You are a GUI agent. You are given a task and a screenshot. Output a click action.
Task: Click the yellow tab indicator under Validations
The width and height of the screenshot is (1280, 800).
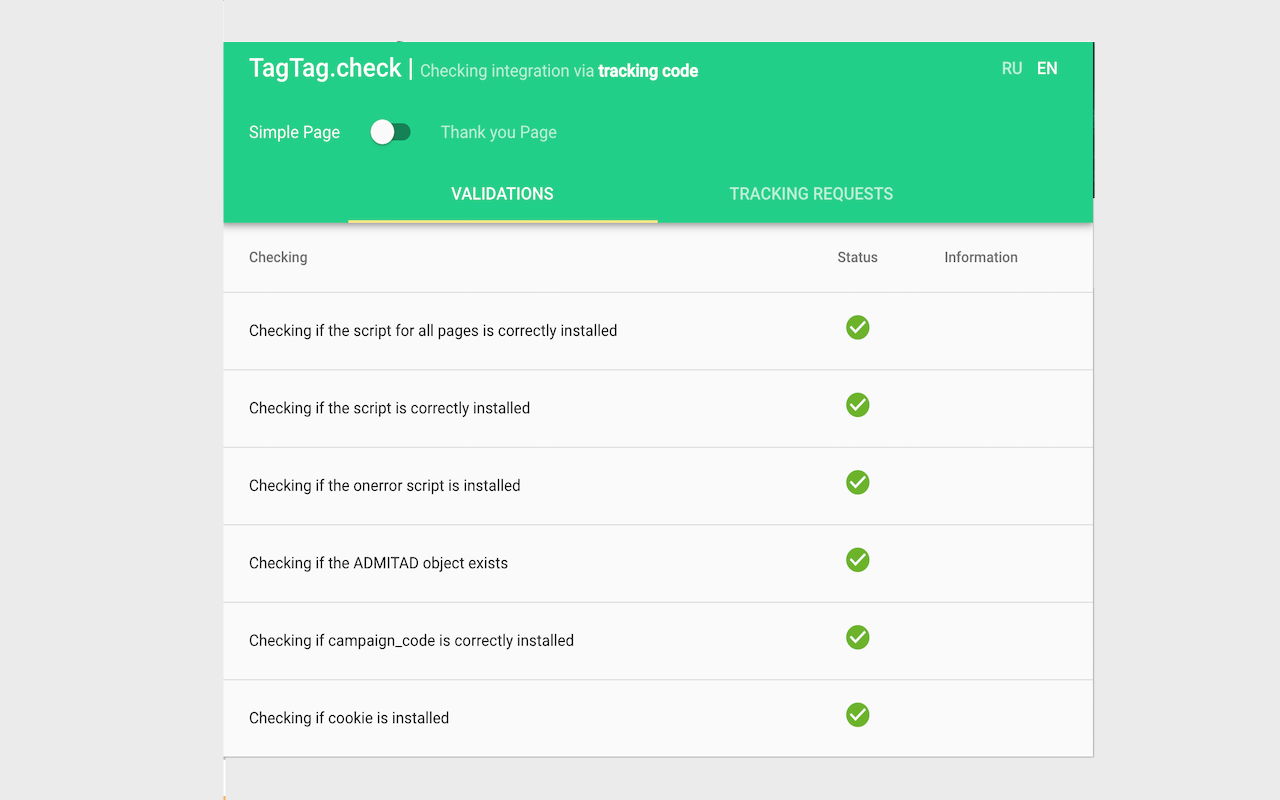(x=502, y=220)
